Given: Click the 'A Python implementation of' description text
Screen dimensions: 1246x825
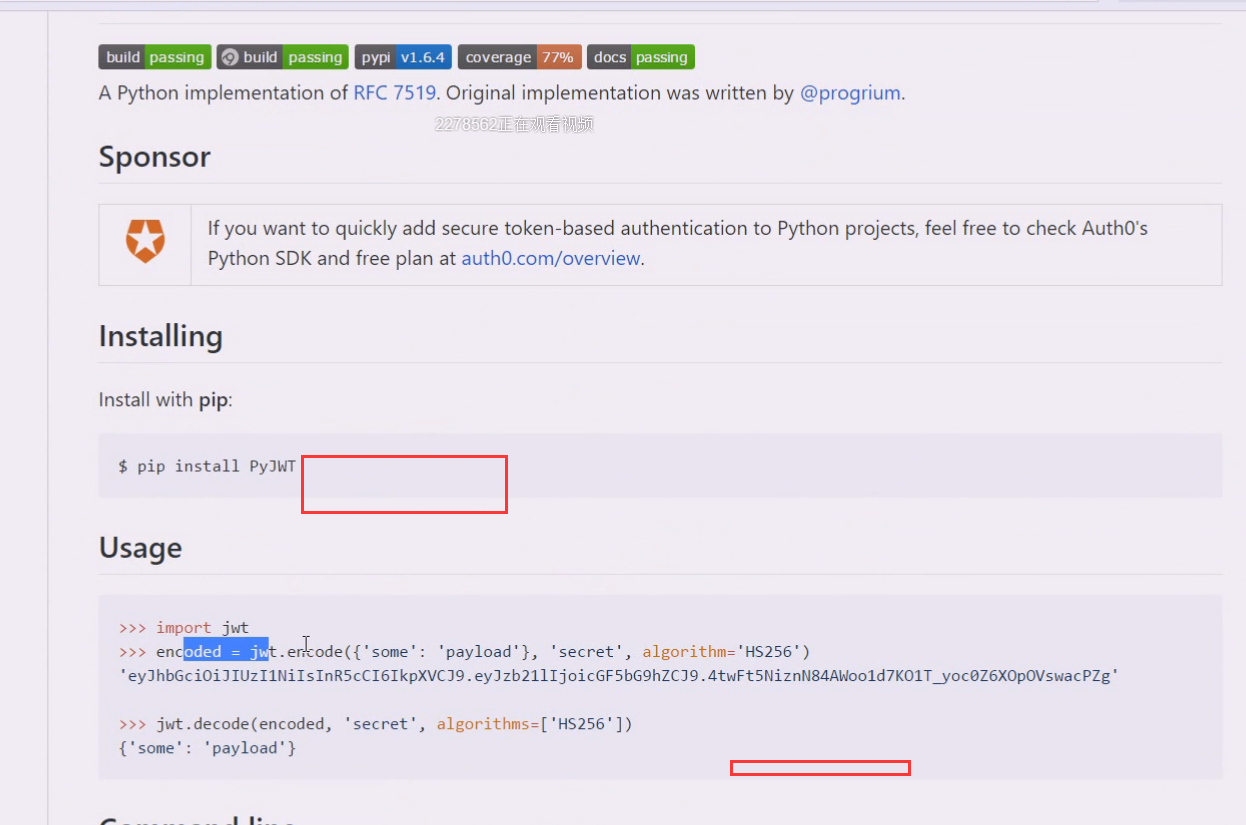Looking at the screenshot, I should tap(223, 93).
